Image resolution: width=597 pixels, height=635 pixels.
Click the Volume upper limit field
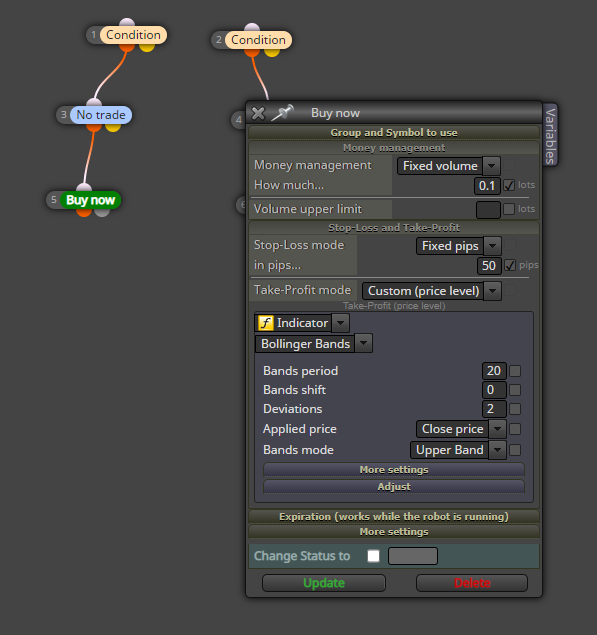(488, 209)
